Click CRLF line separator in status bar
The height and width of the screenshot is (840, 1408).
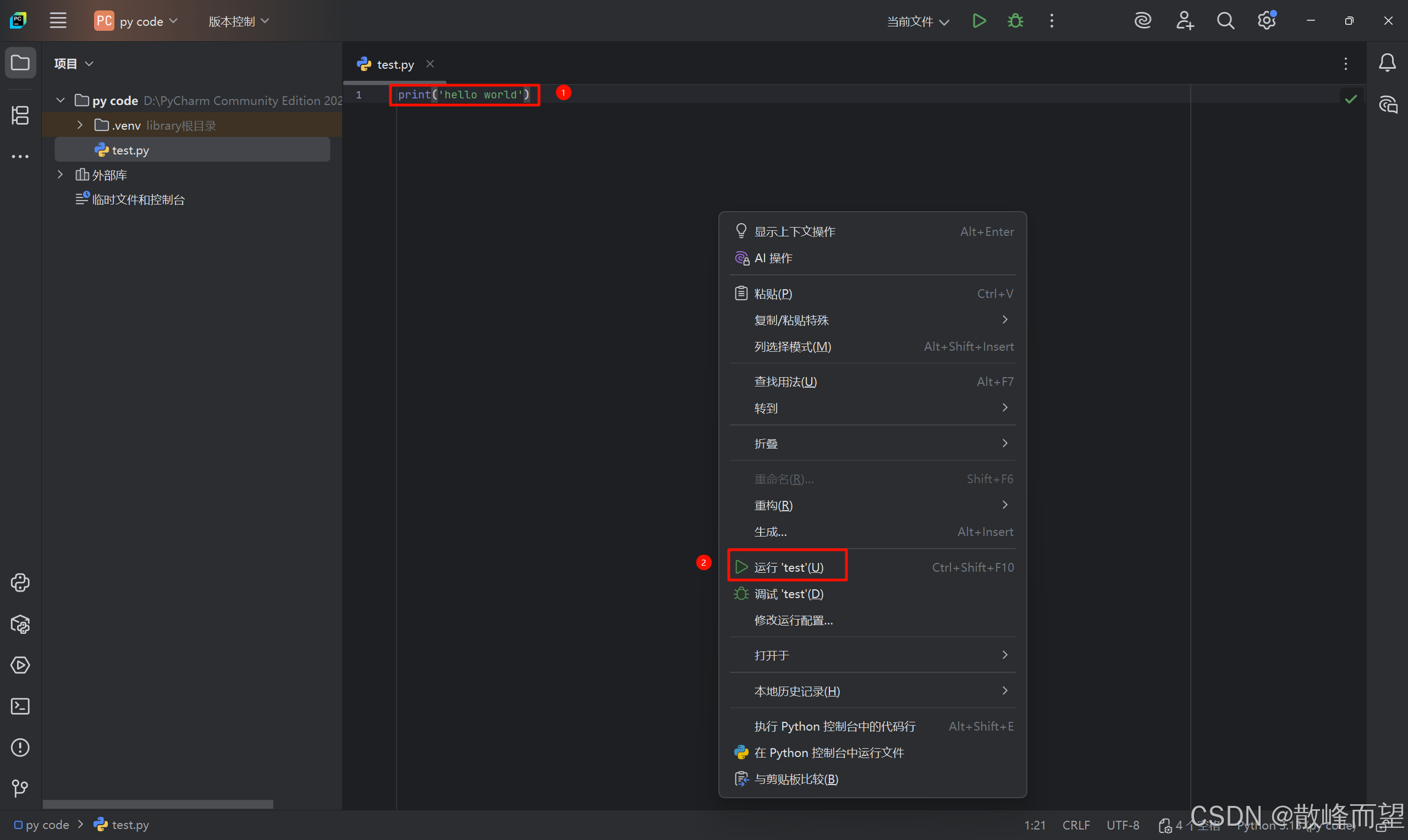1076,825
